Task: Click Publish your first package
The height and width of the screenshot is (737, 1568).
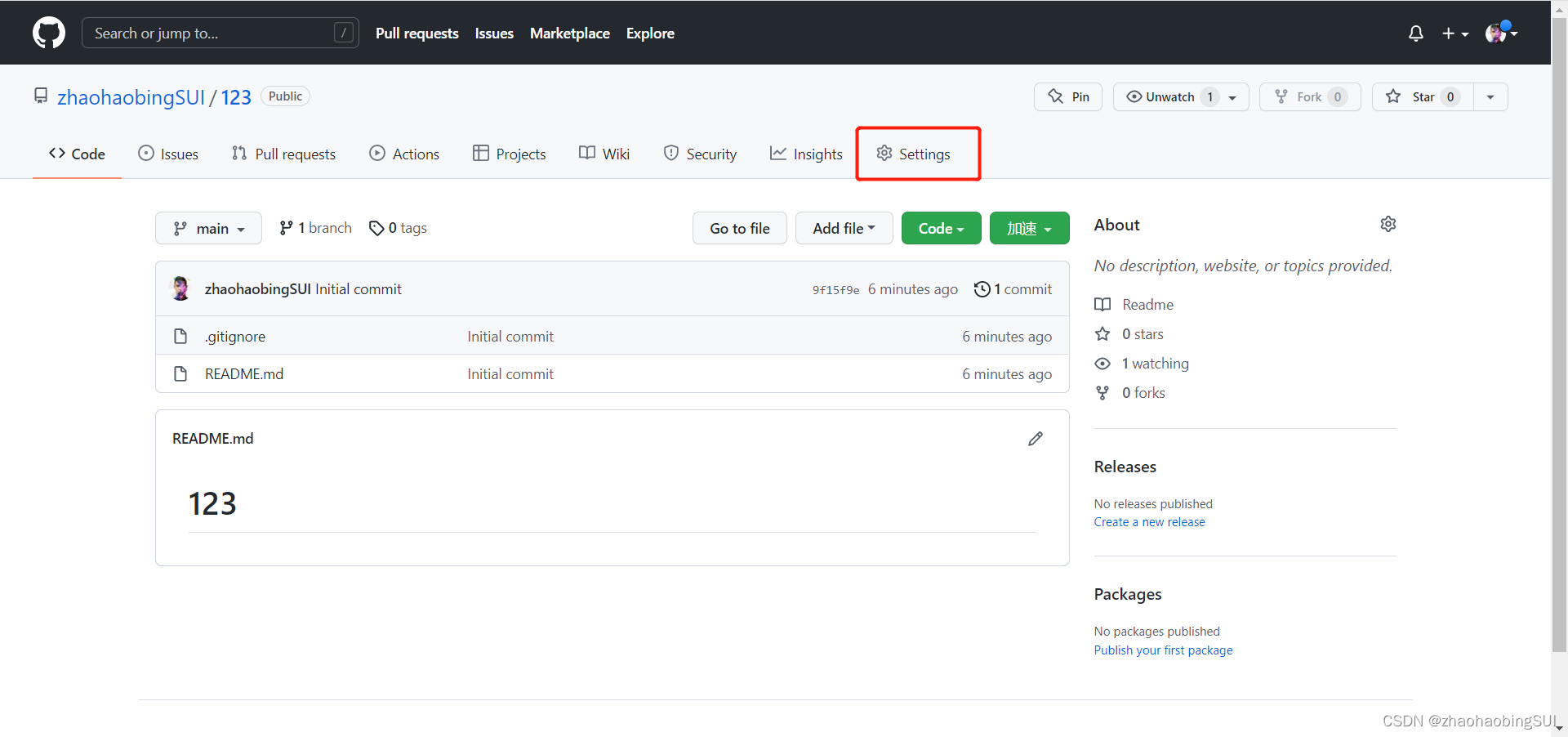Action: click(1163, 650)
